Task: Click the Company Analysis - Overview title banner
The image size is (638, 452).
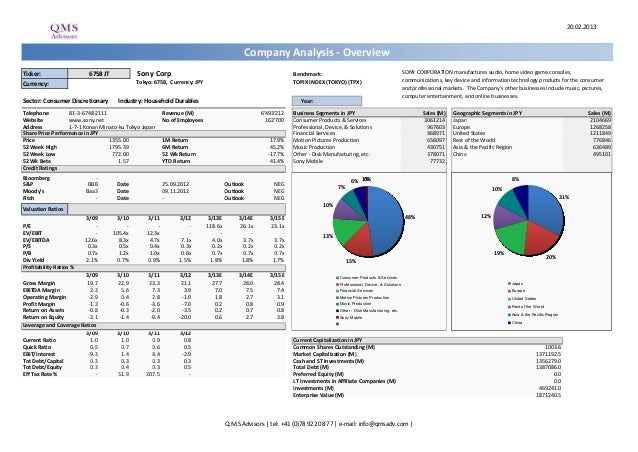Action: point(317,52)
